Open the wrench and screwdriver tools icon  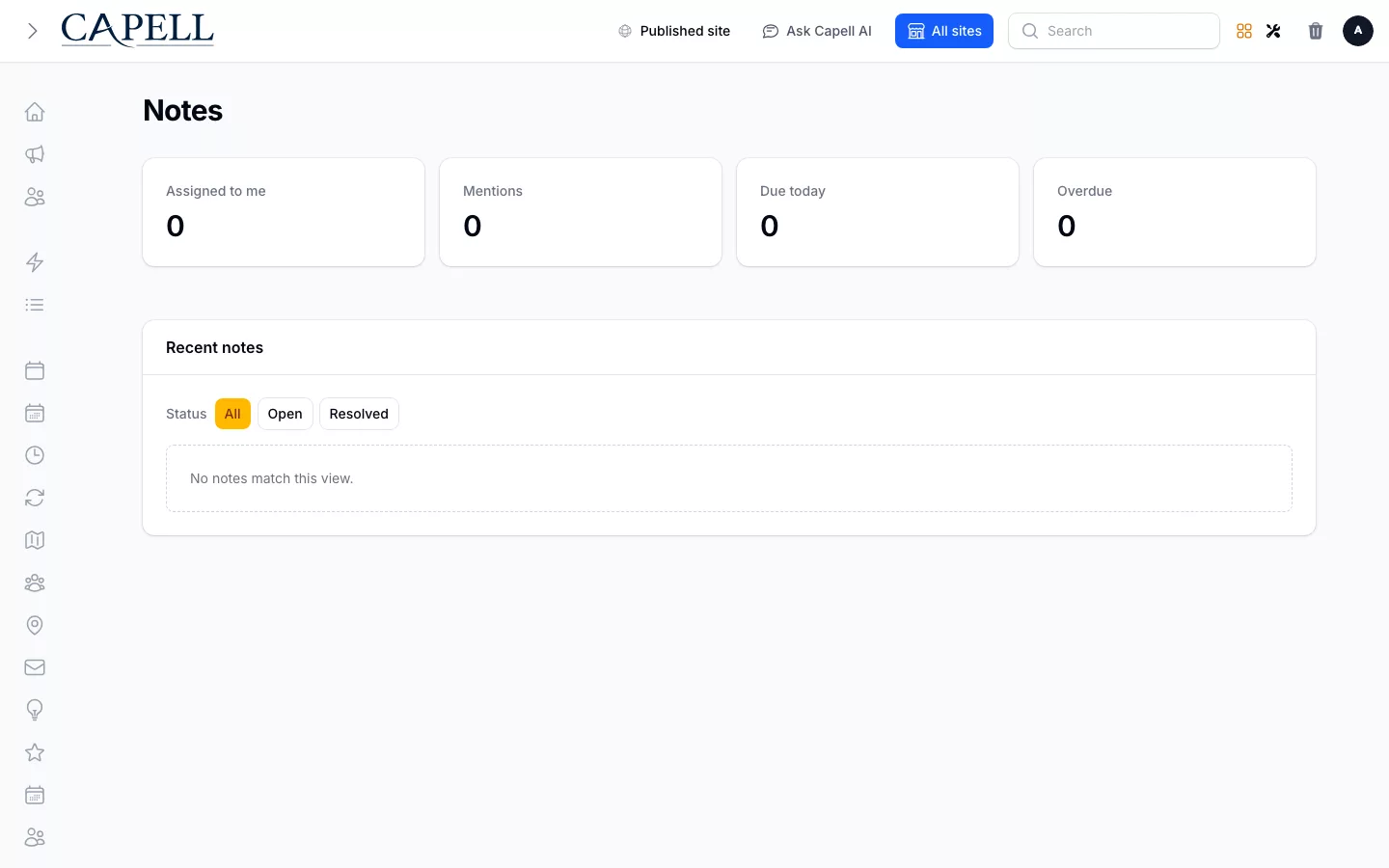pos(1273,31)
